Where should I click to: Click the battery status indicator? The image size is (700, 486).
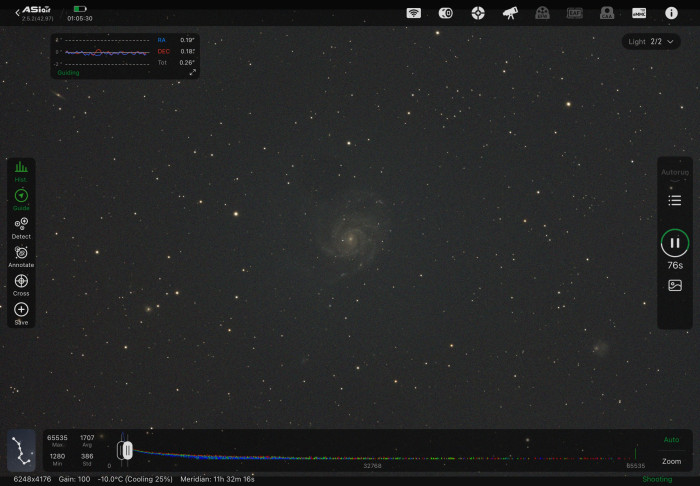pyautogui.click(x=79, y=9)
